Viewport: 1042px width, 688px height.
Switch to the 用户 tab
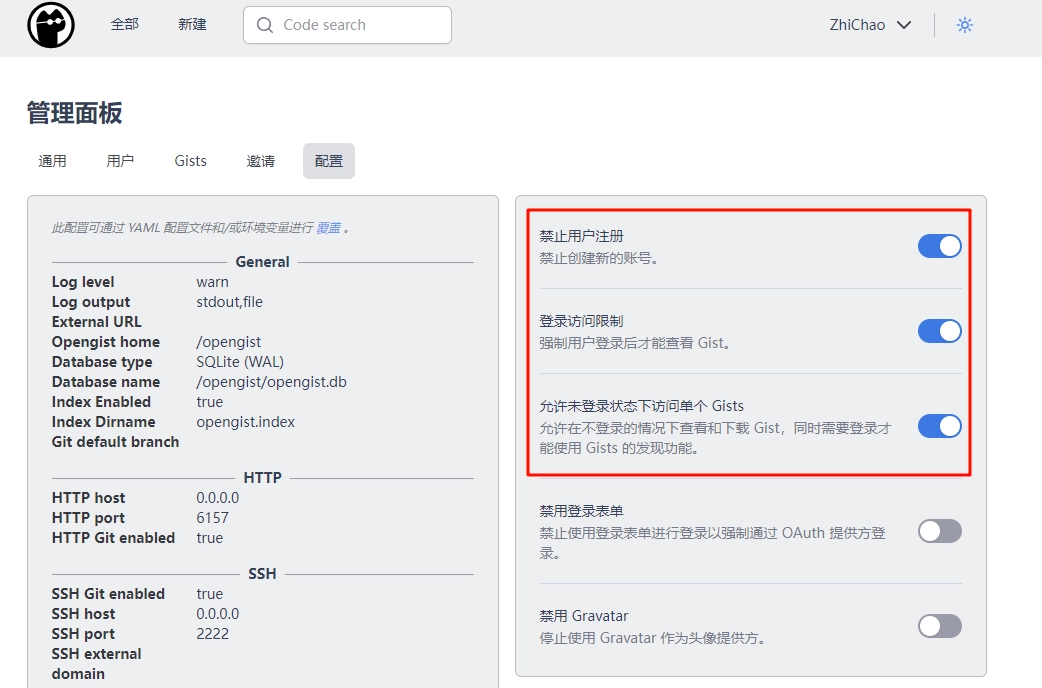pyautogui.click(x=120, y=161)
